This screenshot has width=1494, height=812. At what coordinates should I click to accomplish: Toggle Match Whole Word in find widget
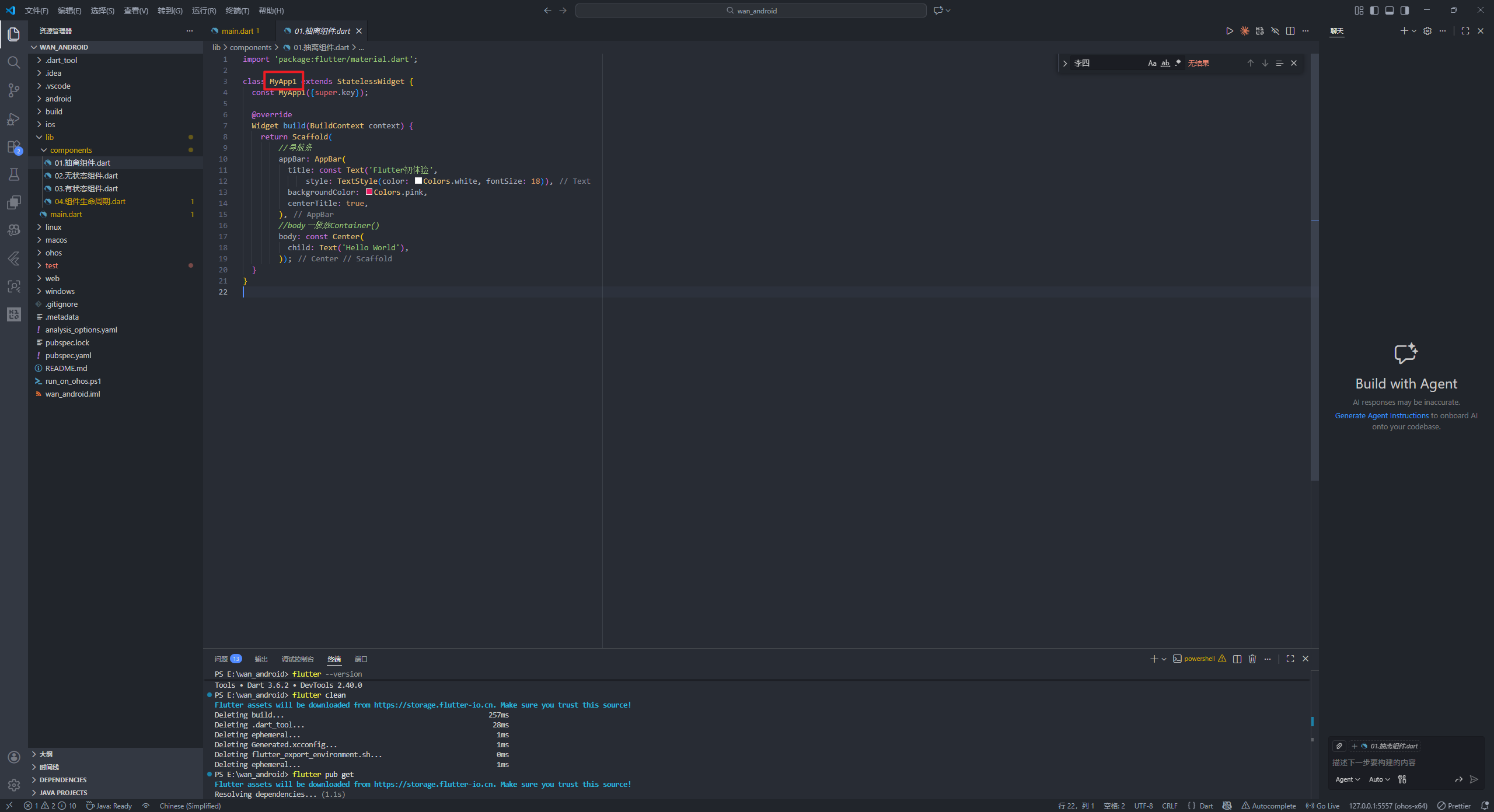pos(1165,63)
